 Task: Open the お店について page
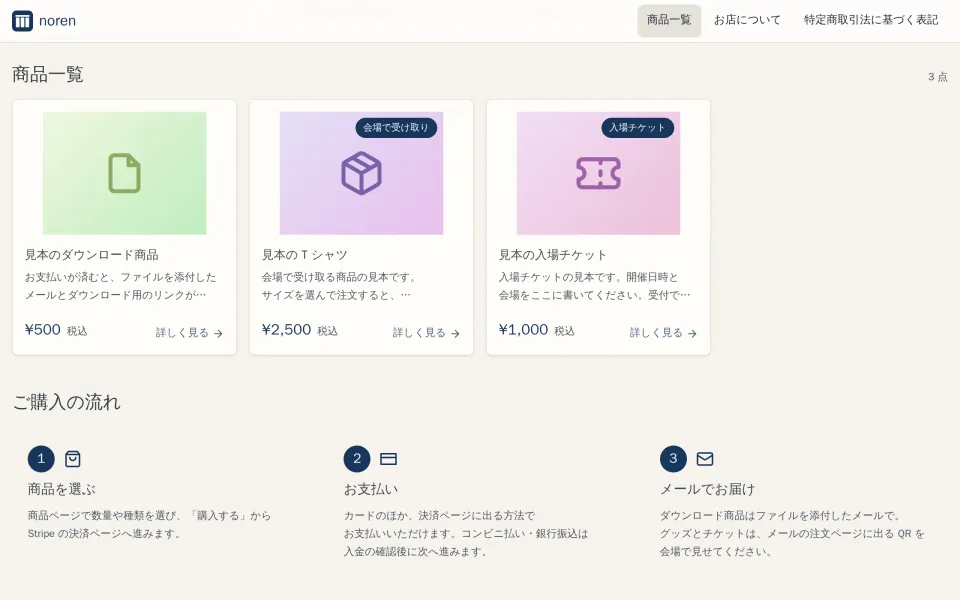click(747, 20)
